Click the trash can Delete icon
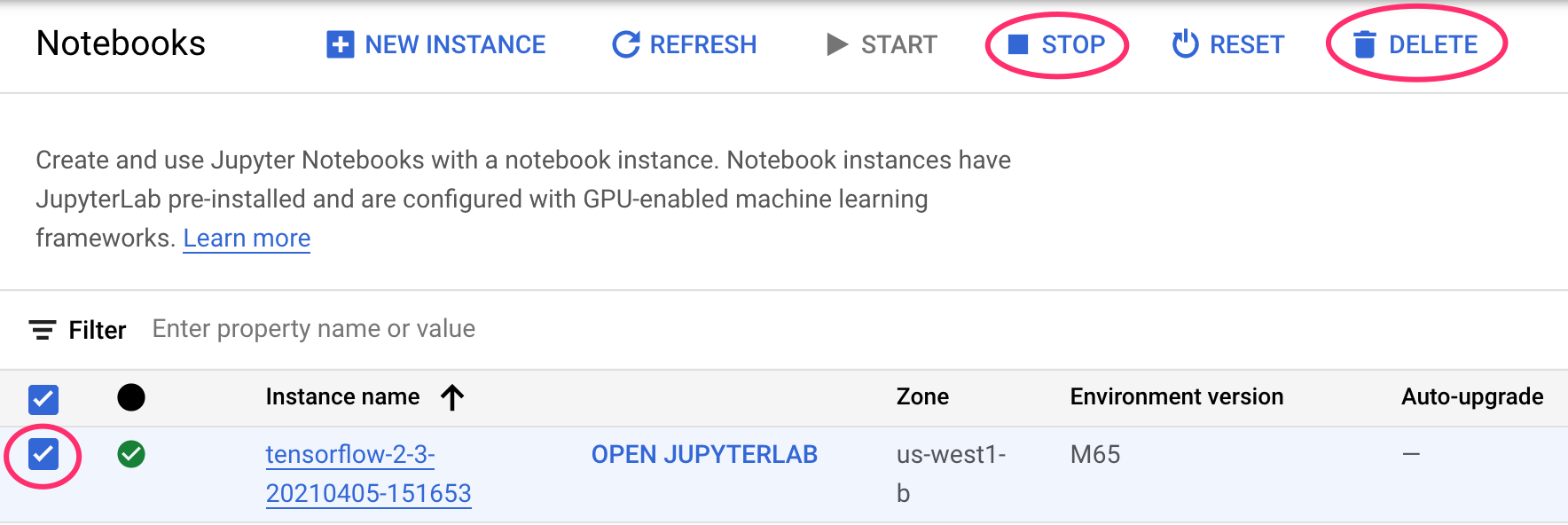Image resolution: width=1568 pixels, height=525 pixels. click(x=1366, y=44)
